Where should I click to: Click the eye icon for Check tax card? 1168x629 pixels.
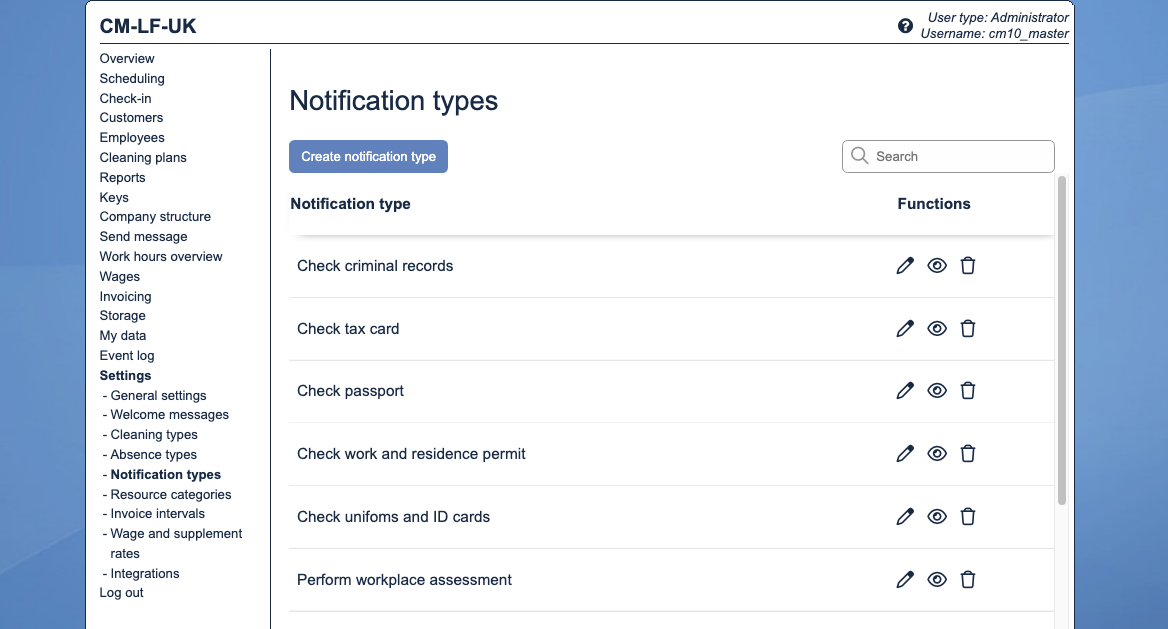(x=937, y=328)
